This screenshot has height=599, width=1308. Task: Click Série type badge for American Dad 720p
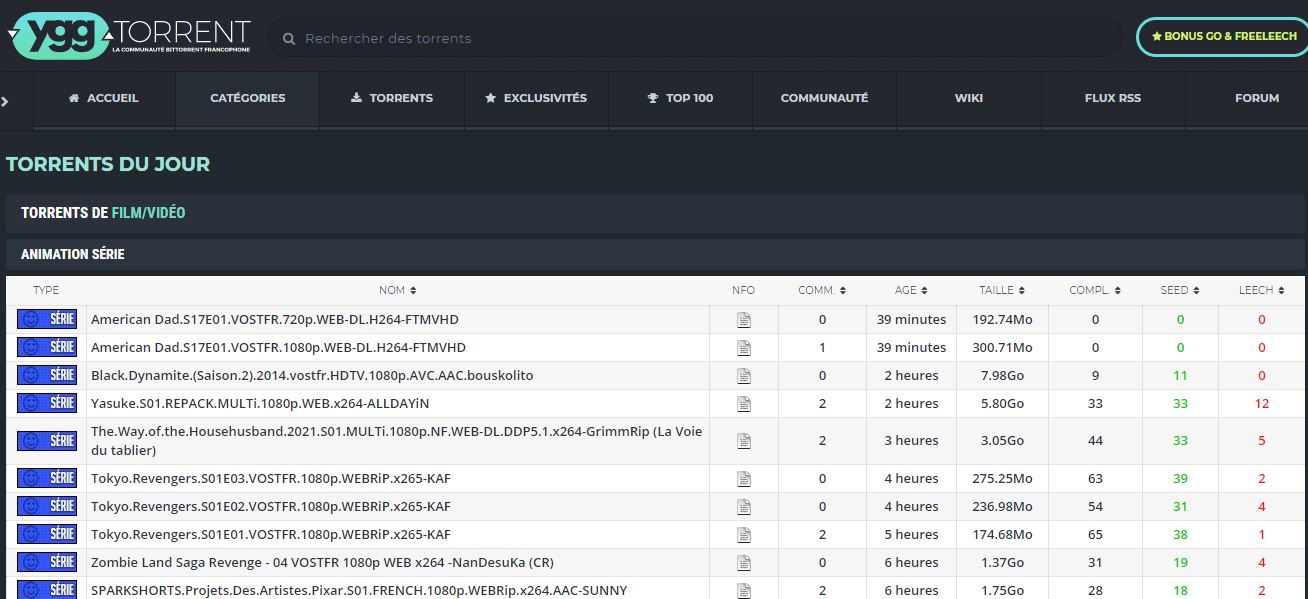(47, 319)
